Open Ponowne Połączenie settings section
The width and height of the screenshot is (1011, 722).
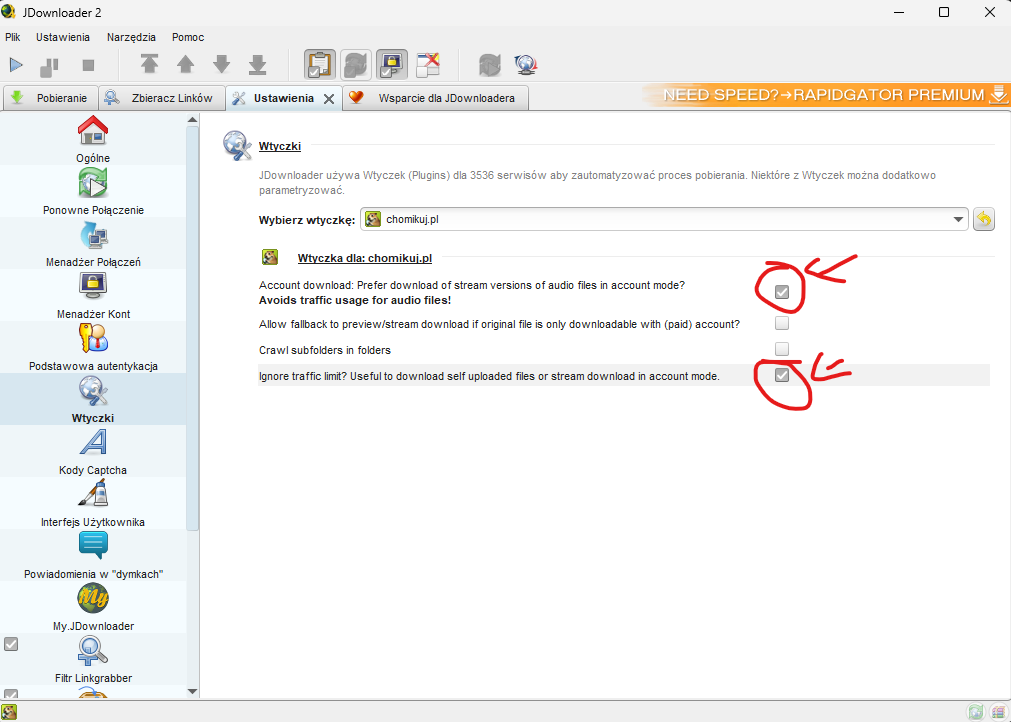click(x=93, y=191)
